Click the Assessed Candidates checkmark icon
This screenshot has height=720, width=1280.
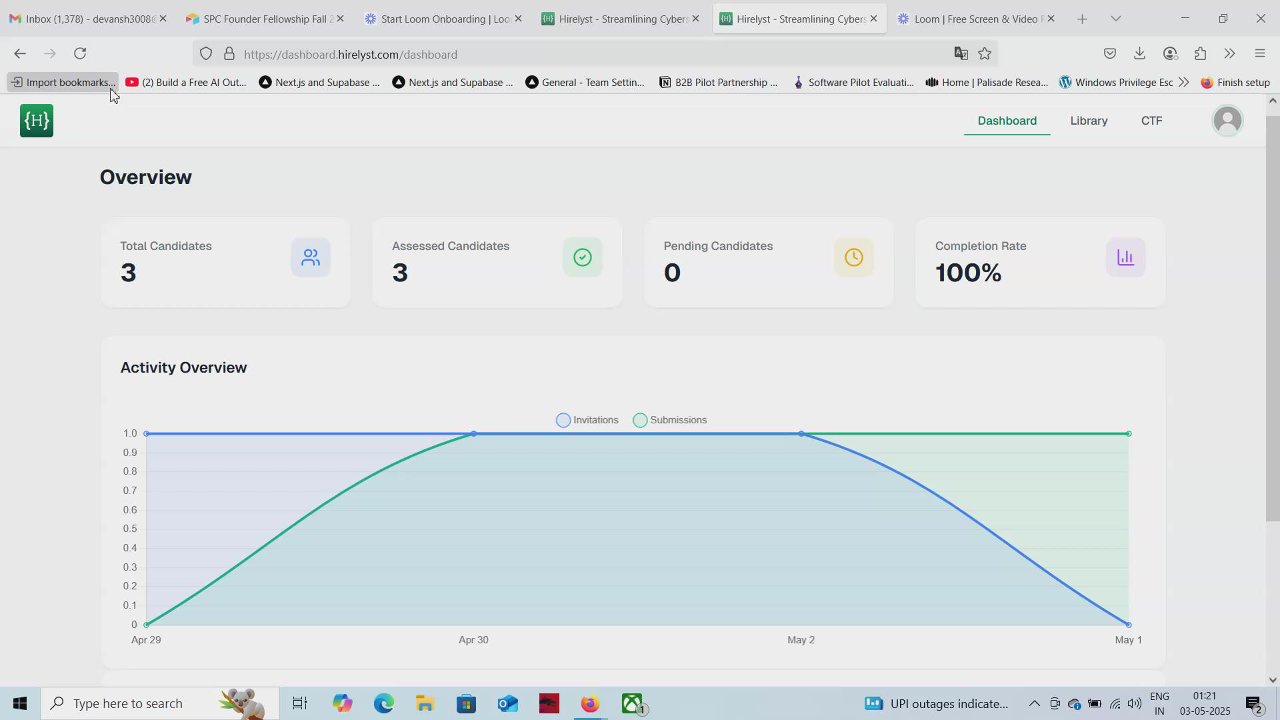click(583, 258)
